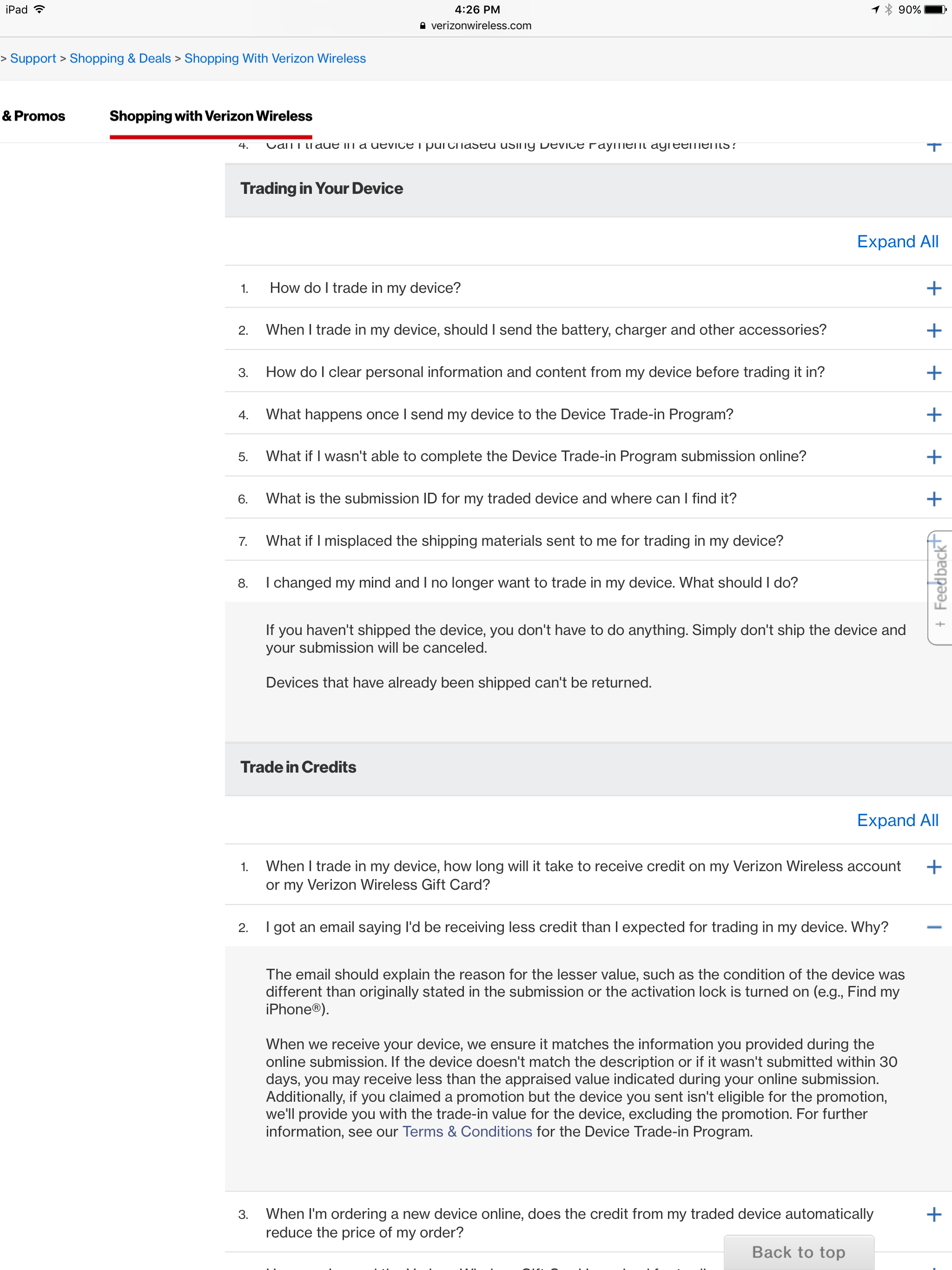952x1270 pixels.
Task: Open plus icon for clearing personal information question
Action: point(933,373)
